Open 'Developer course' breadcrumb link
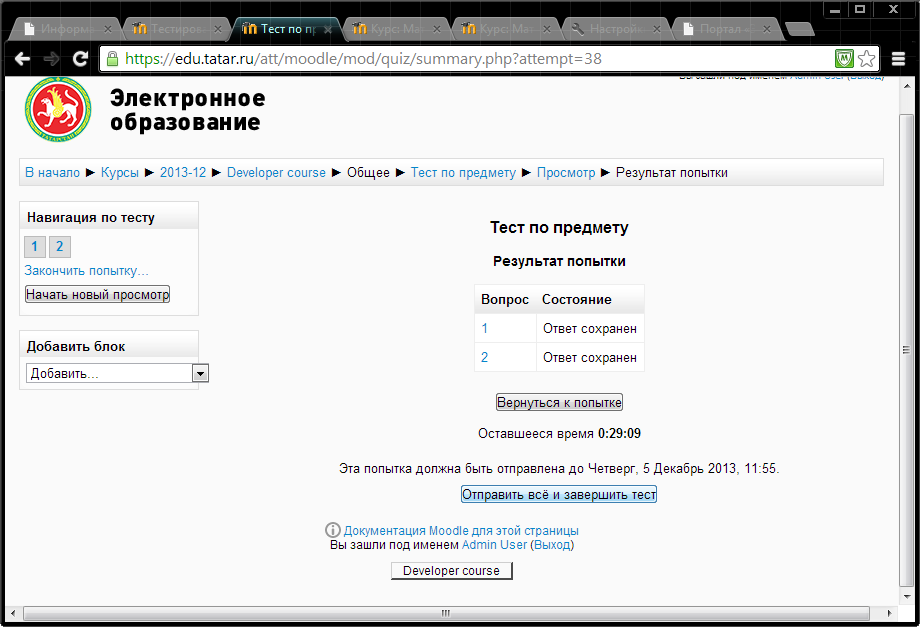 276,172
